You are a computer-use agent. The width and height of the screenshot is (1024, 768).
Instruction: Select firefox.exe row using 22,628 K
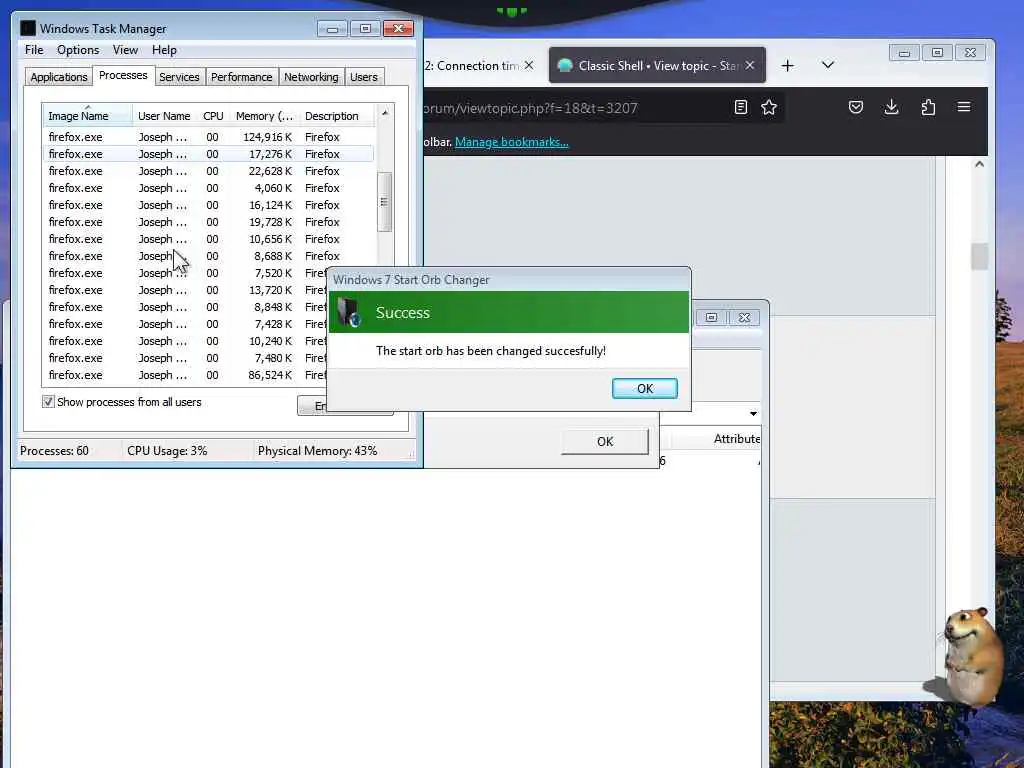pos(208,171)
